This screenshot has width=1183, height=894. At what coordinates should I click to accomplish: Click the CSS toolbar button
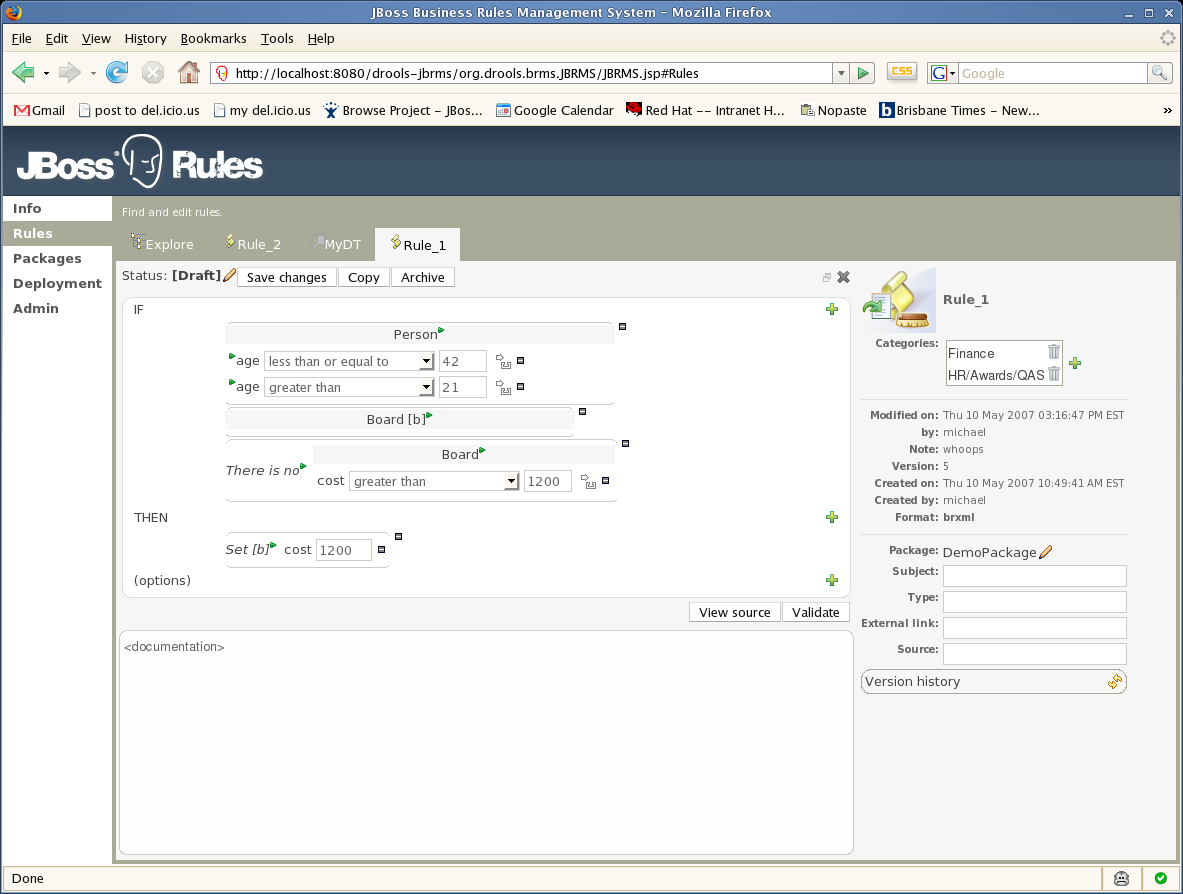coord(902,72)
